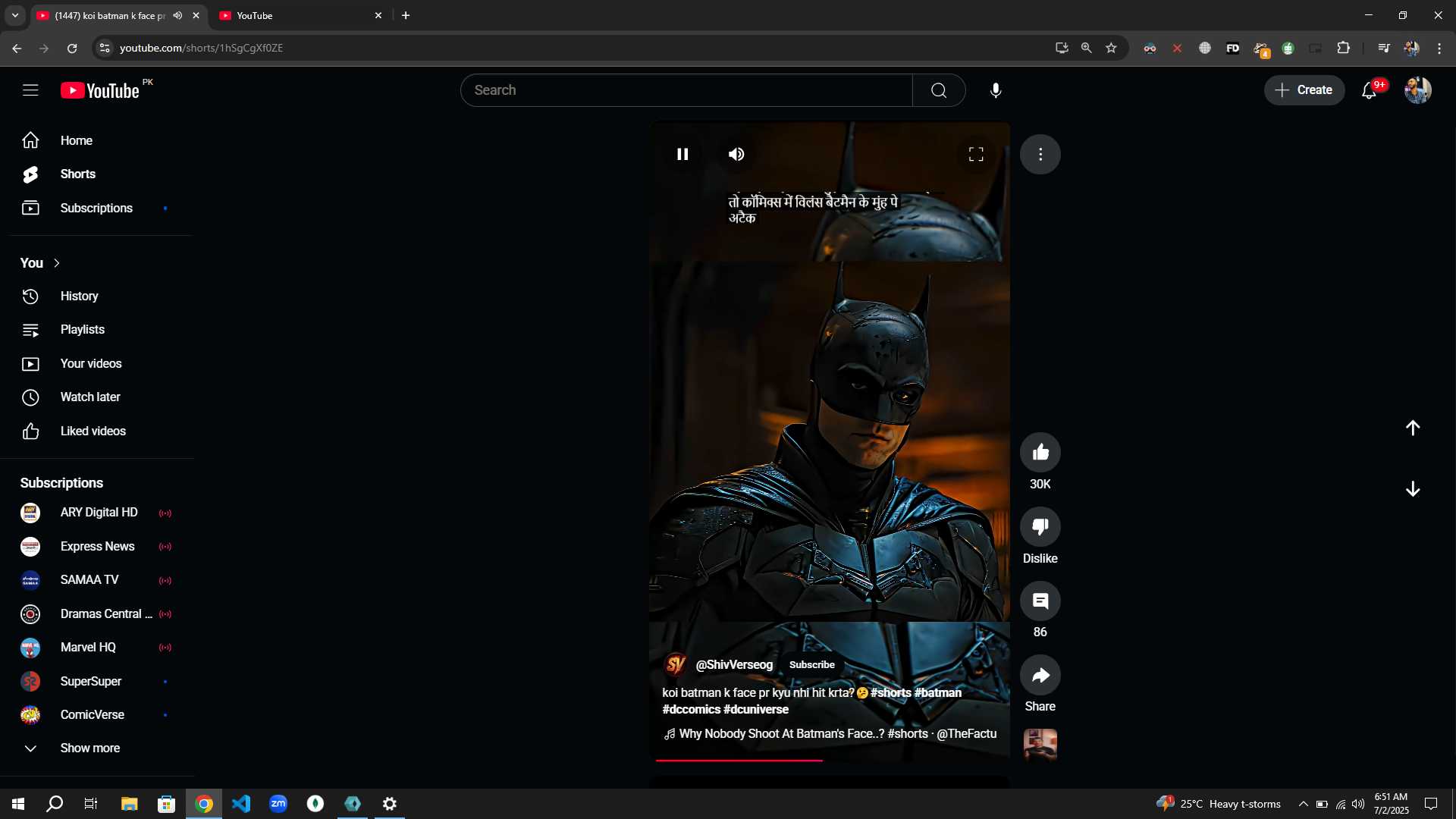The width and height of the screenshot is (1456, 819).
Task: Open Shorts in the sidebar
Action: click(96, 174)
